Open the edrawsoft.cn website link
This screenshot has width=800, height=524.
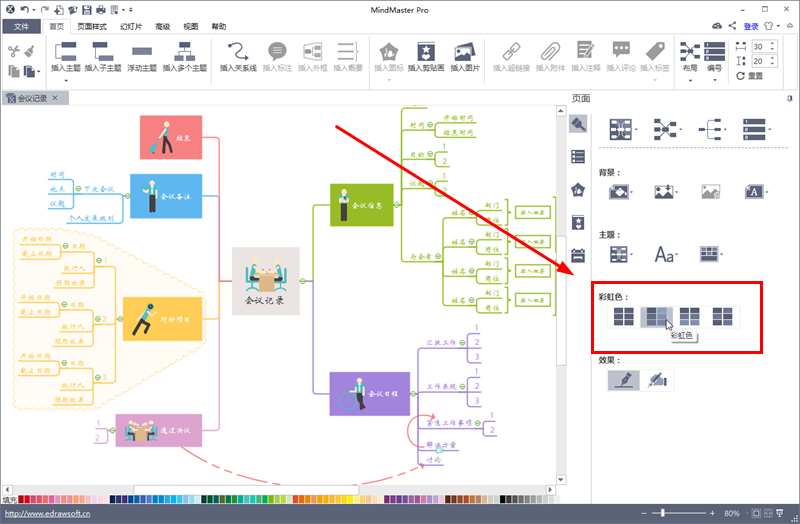click(x=47, y=513)
